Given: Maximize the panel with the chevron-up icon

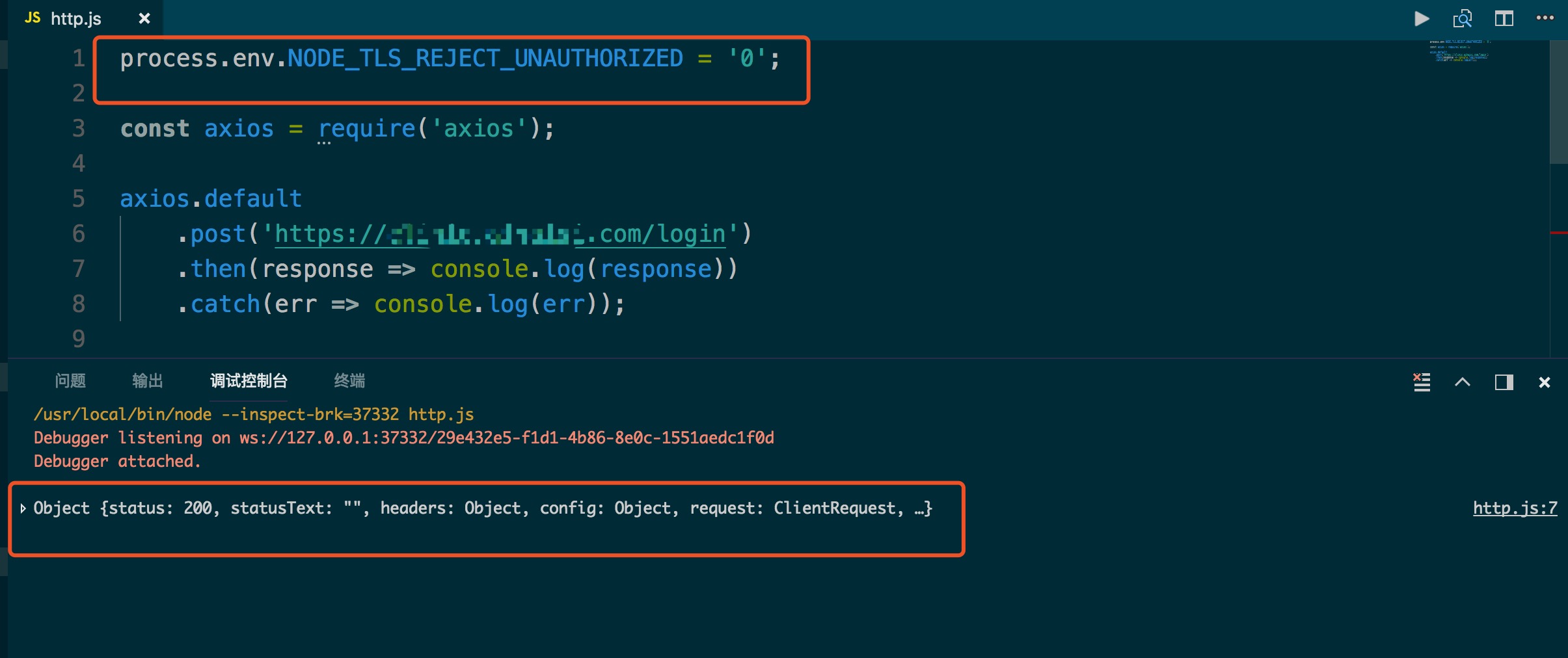Looking at the screenshot, I should [x=1463, y=382].
